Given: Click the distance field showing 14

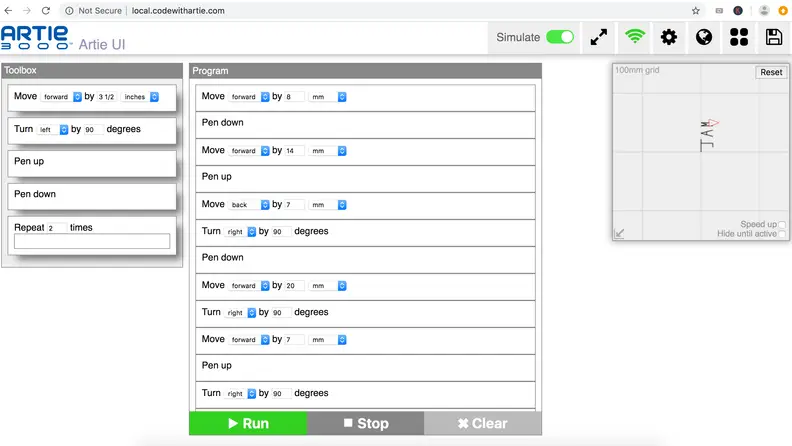Looking at the screenshot, I should click(x=294, y=151).
